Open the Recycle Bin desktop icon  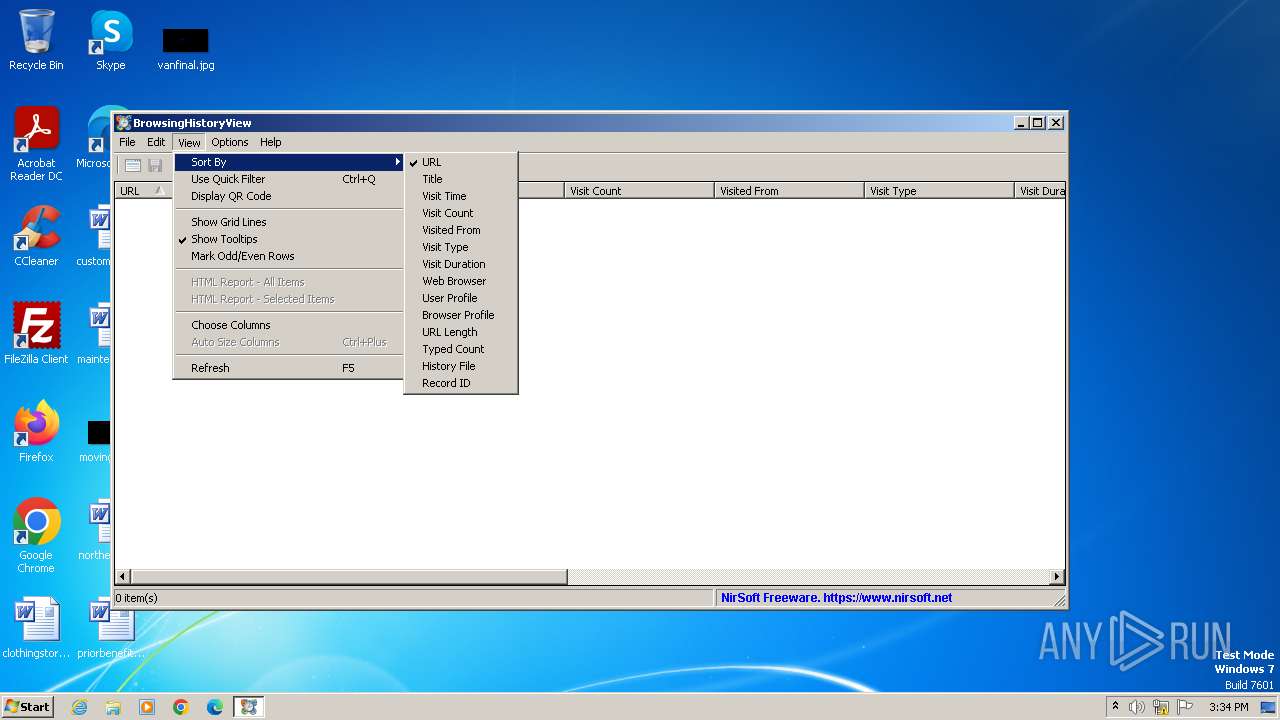point(36,40)
